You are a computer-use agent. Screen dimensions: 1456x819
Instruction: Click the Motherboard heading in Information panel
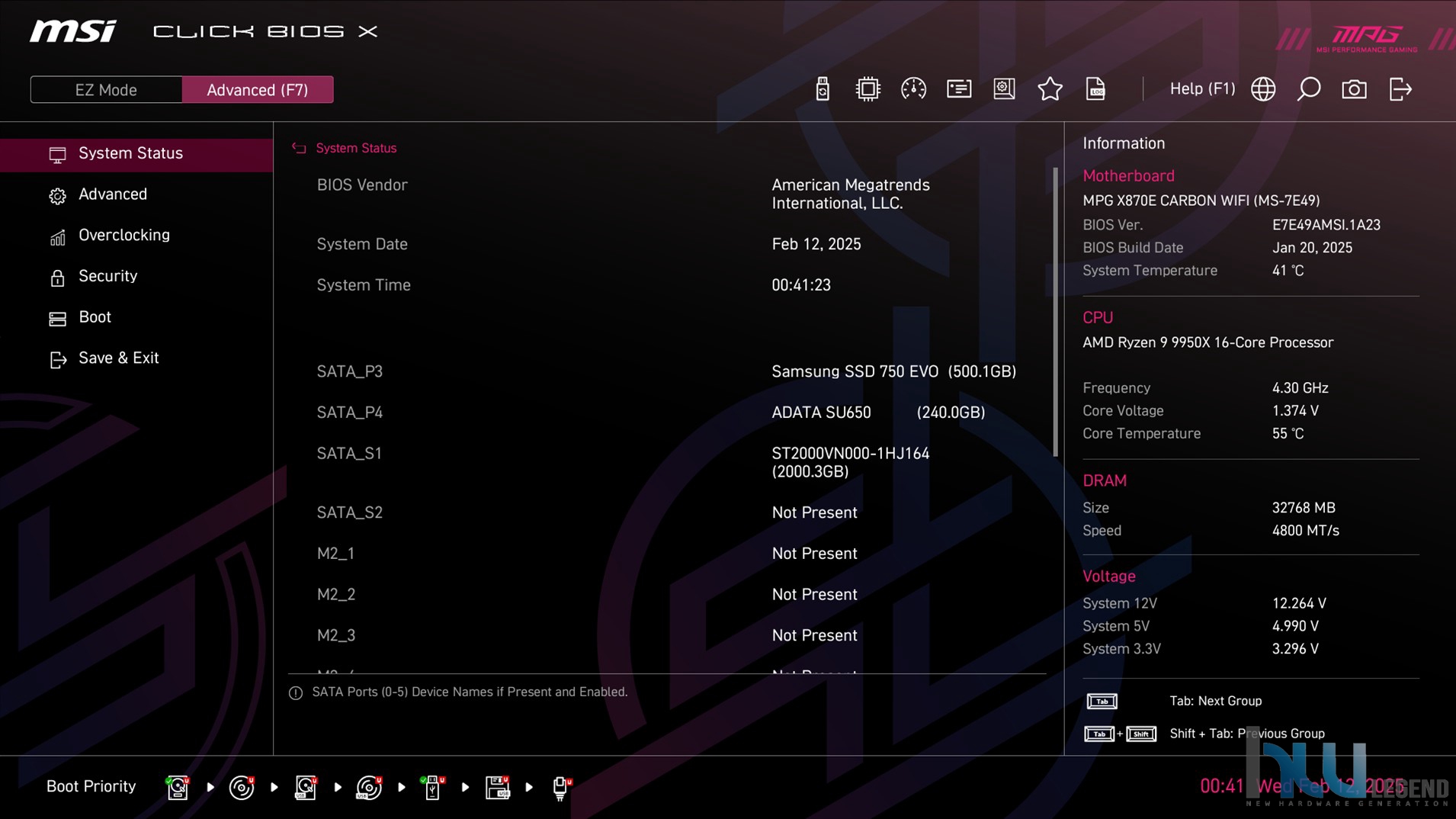click(x=1128, y=176)
